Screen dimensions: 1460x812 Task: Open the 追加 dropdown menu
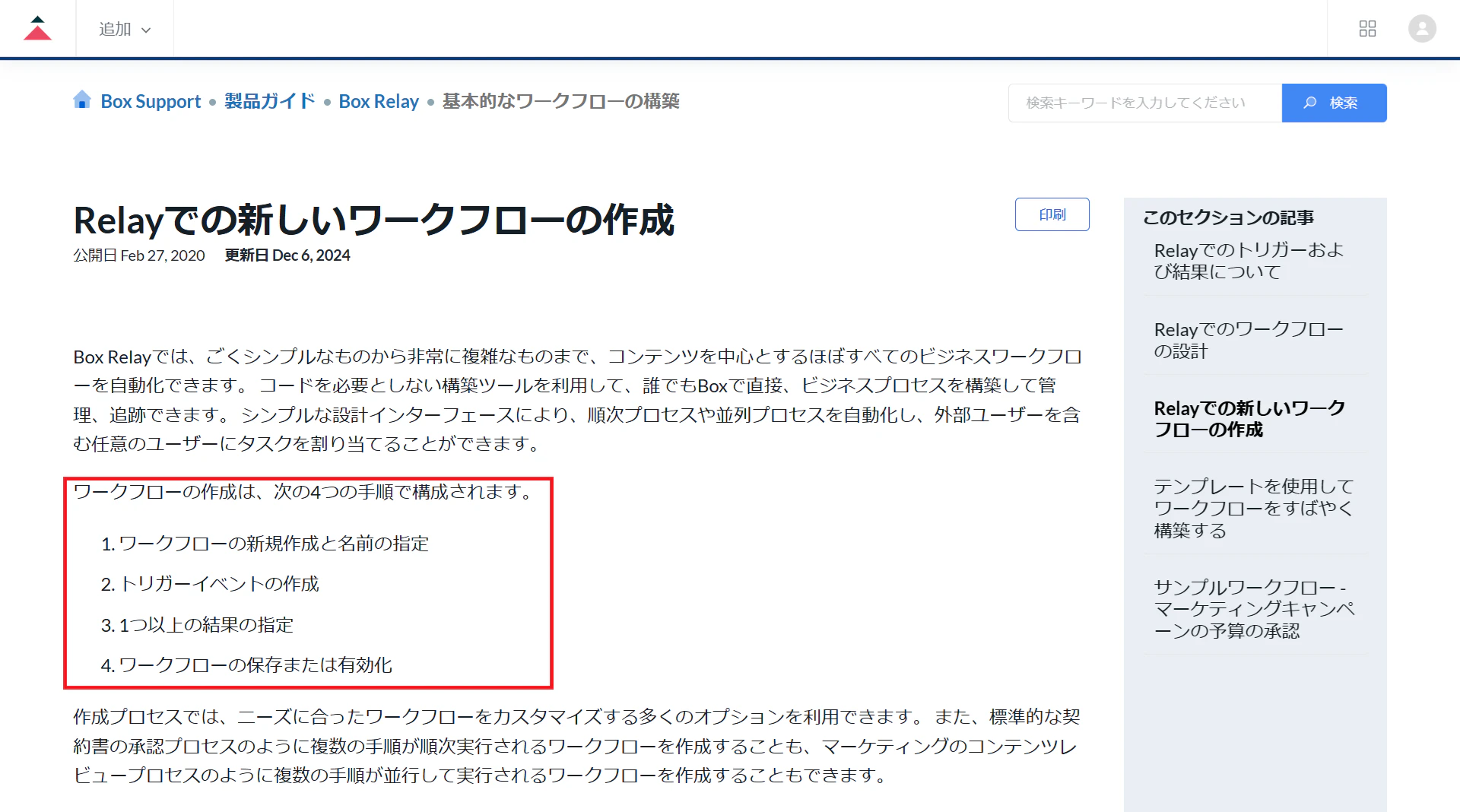click(125, 29)
